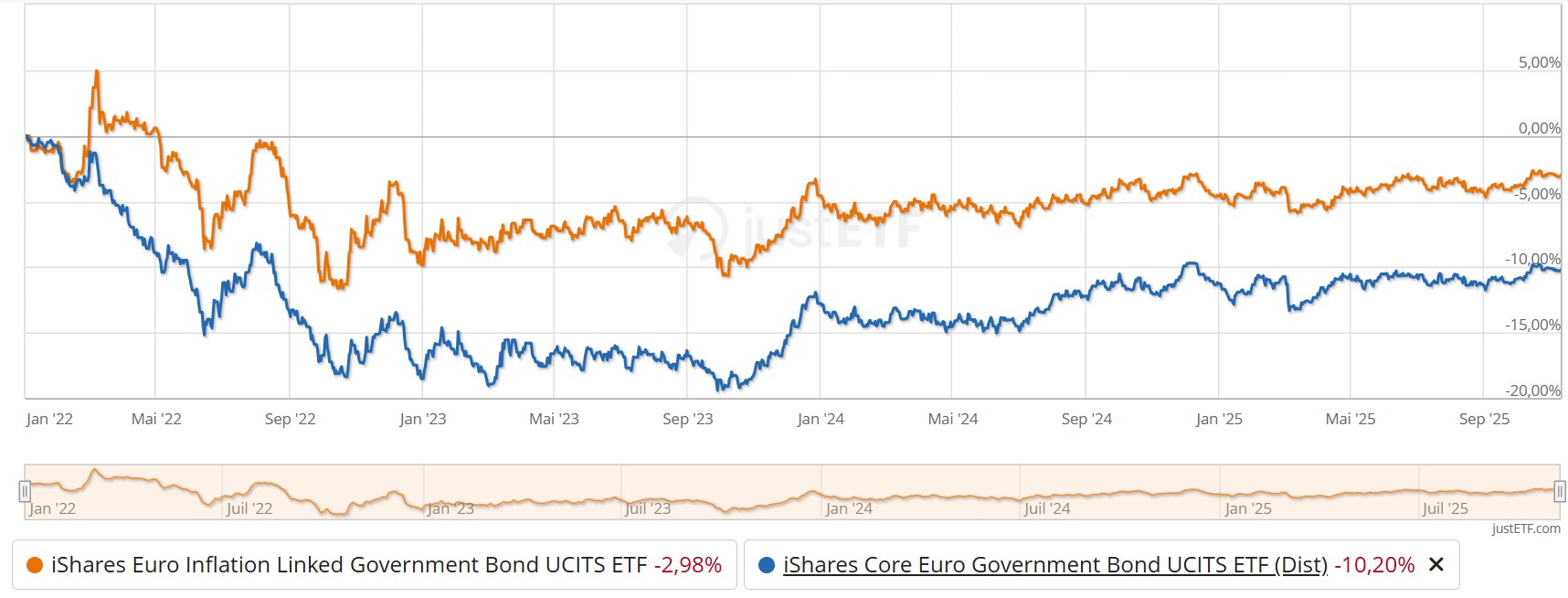Click the orange line's highest peak in early 2022
Screen dimensions: 1568x598
(97, 72)
